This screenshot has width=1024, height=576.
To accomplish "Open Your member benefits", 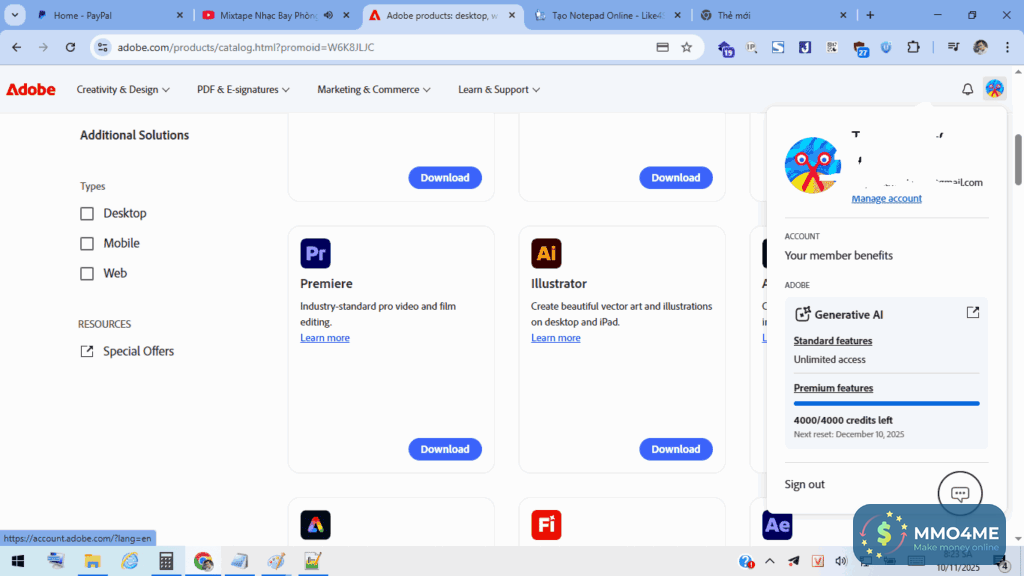I will (x=839, y=255).
